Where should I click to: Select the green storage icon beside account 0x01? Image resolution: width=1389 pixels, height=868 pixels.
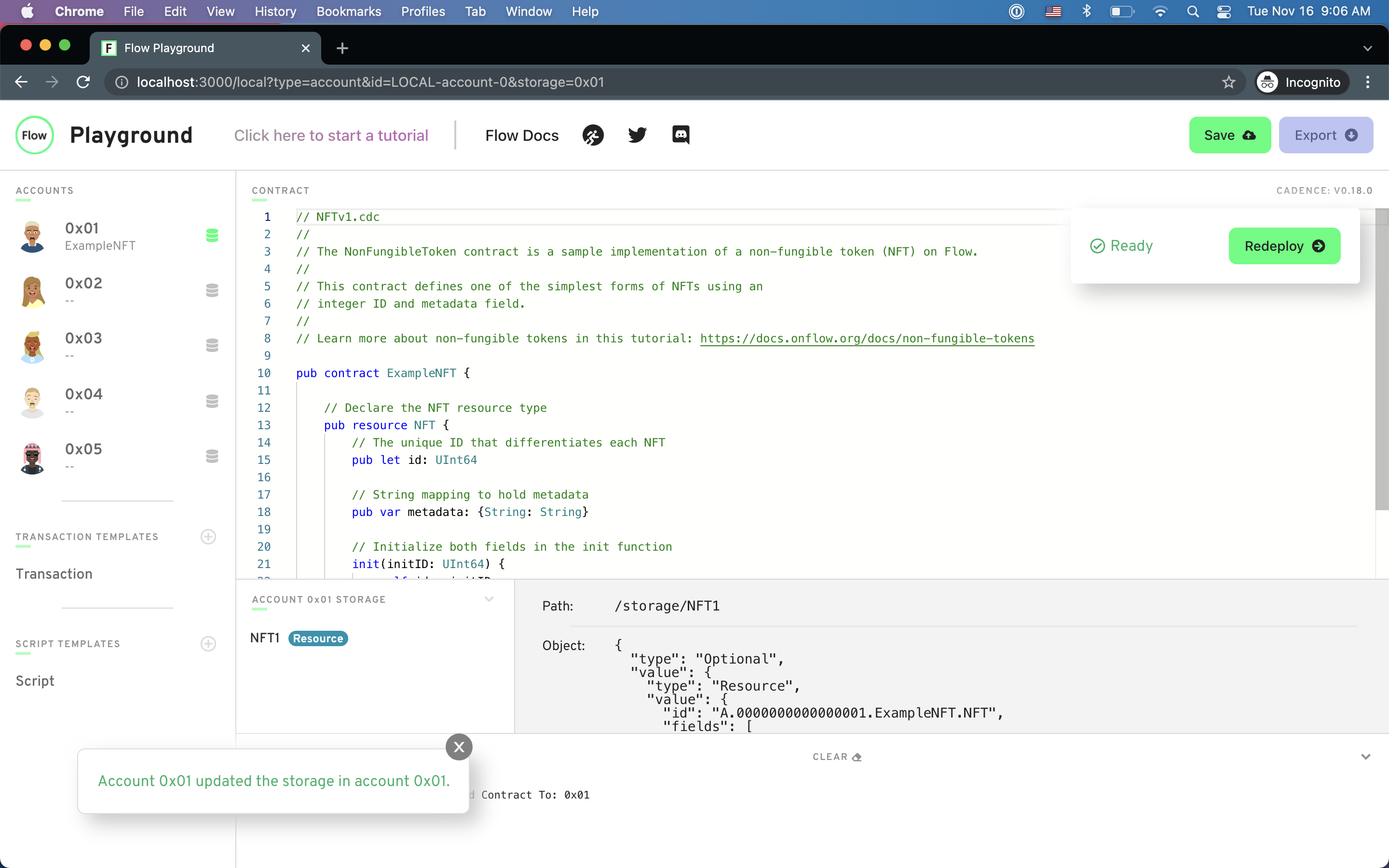pos(212,235)
